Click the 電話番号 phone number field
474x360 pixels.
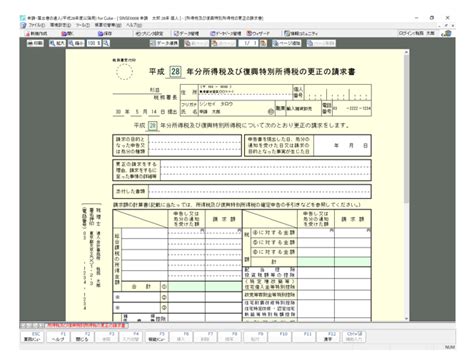point(352,109)
